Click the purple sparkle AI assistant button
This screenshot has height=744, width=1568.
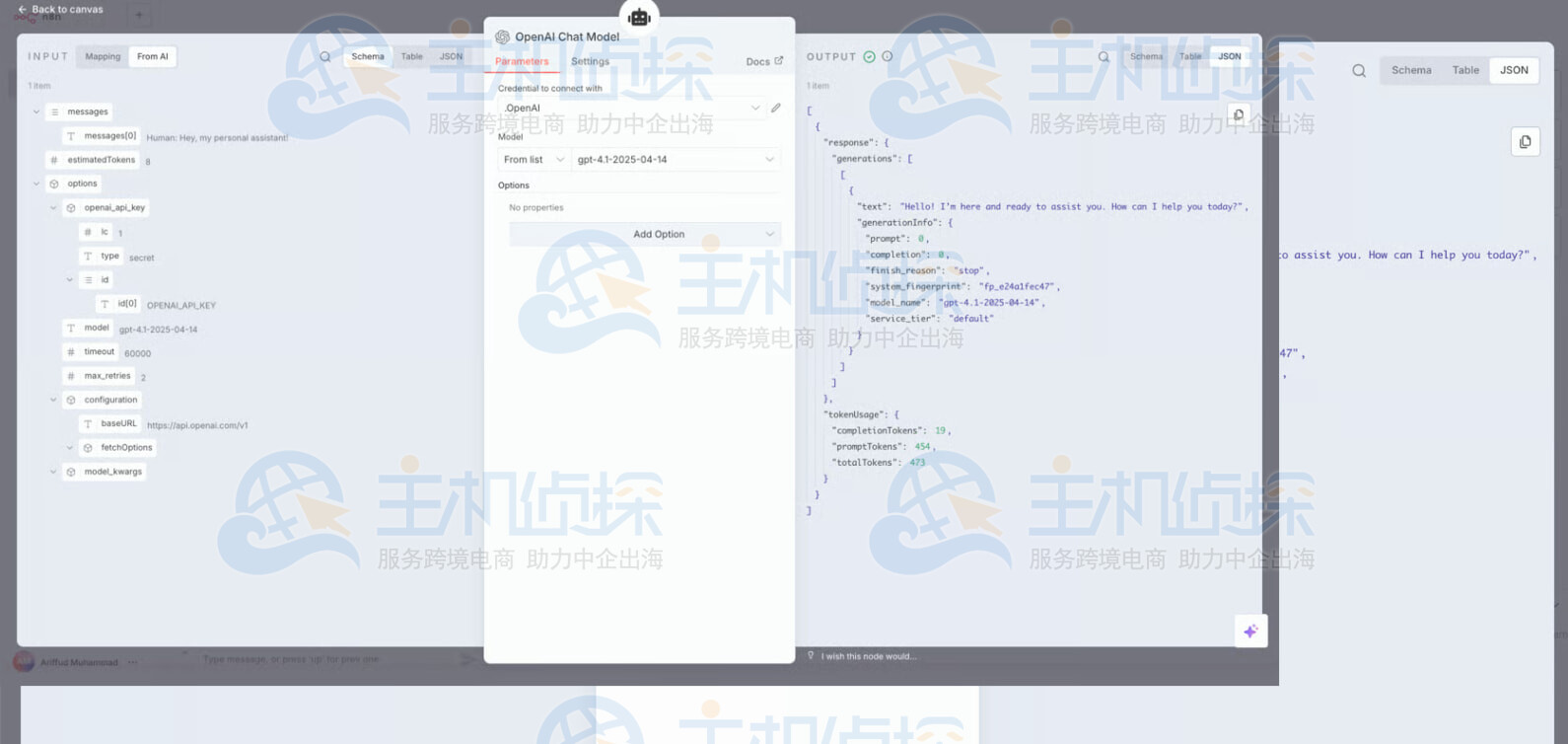(x=1250, y=632)
